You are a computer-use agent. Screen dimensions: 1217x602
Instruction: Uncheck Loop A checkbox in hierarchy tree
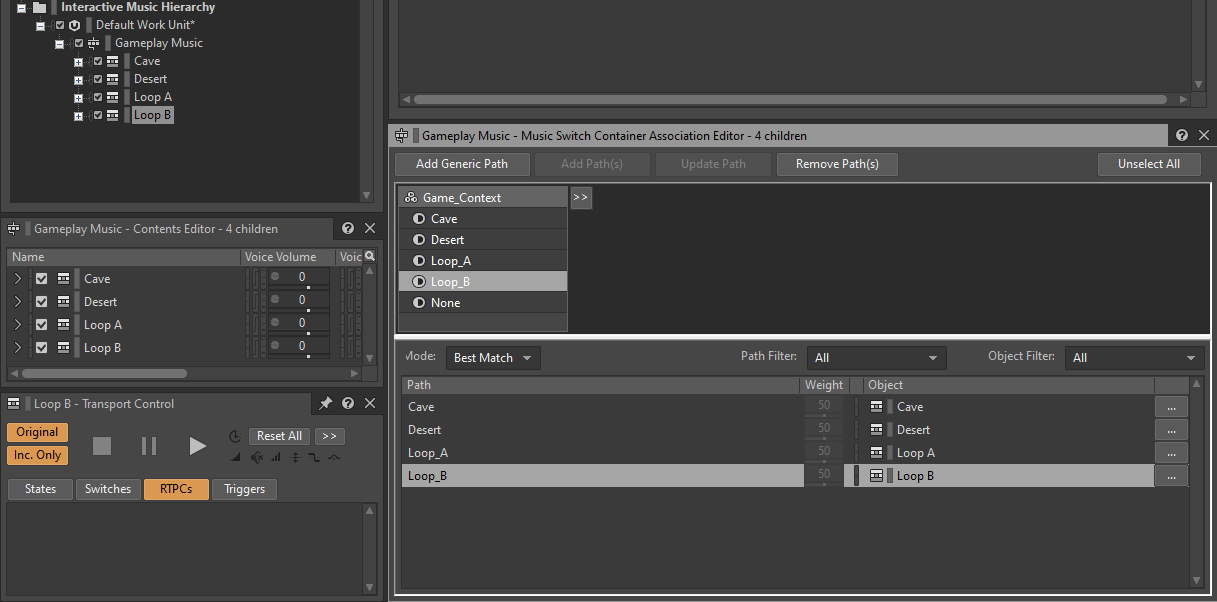click(98, 97)
